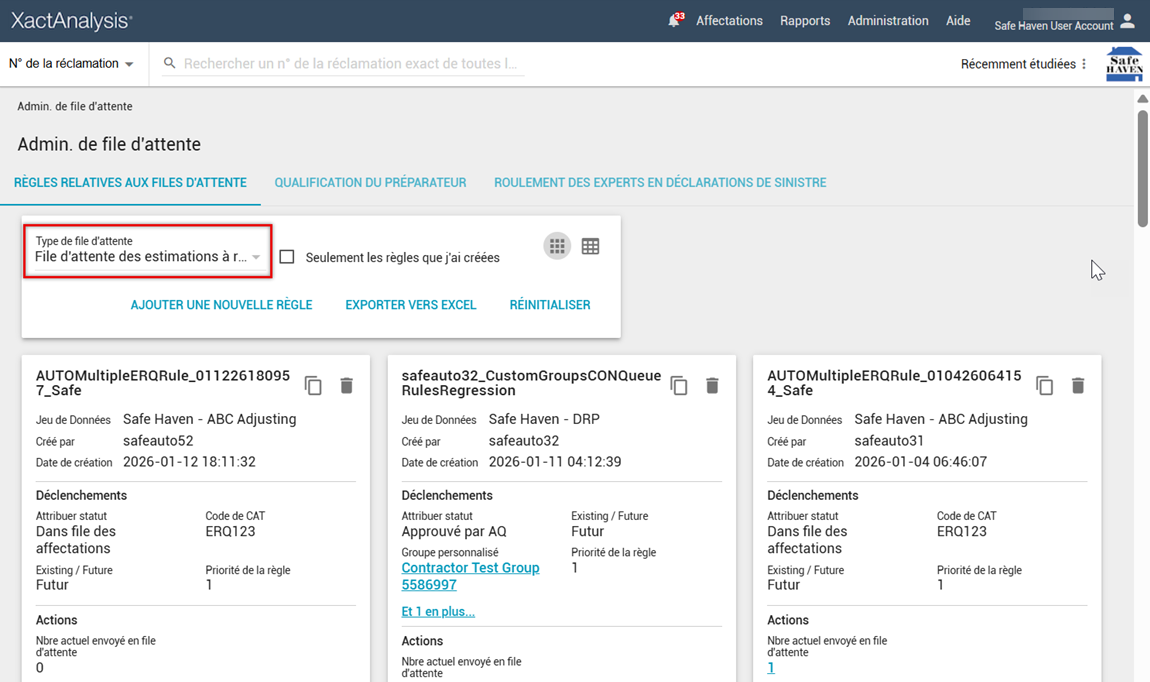Open the N° de la réclamation dropdown

click(x=71, y=64)
